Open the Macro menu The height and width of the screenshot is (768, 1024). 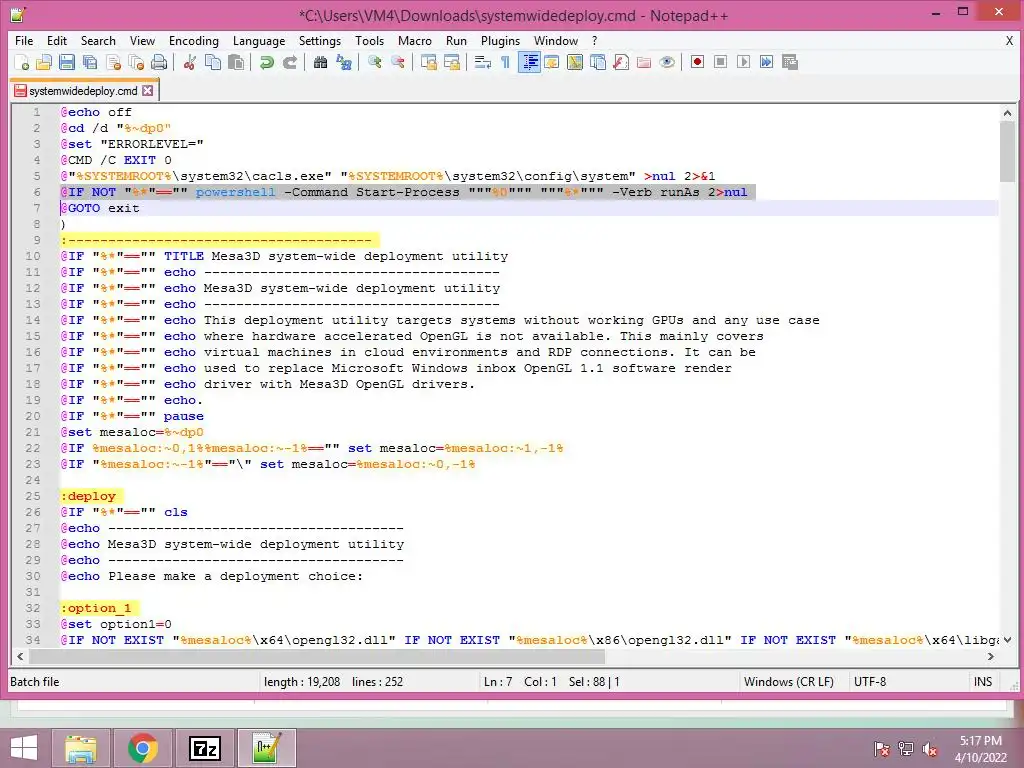pos(415,40)
